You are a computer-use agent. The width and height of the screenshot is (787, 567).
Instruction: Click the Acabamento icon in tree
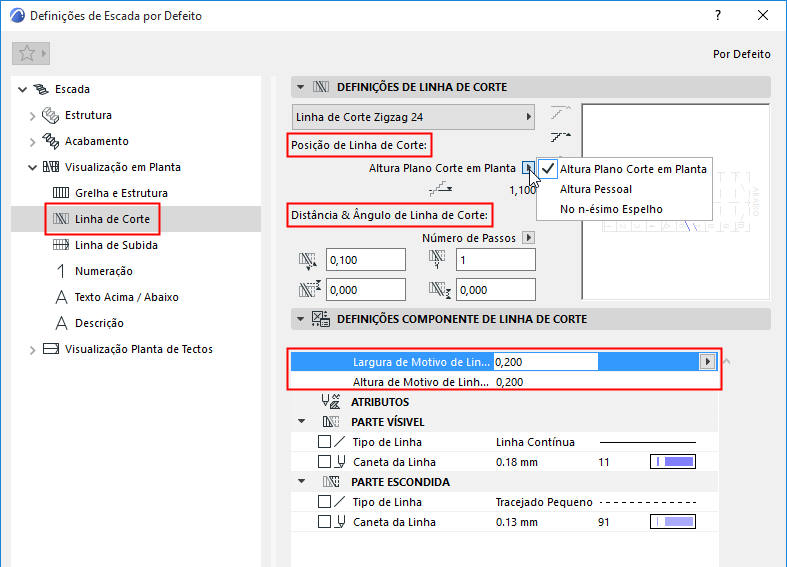click(x=50, y=141)
